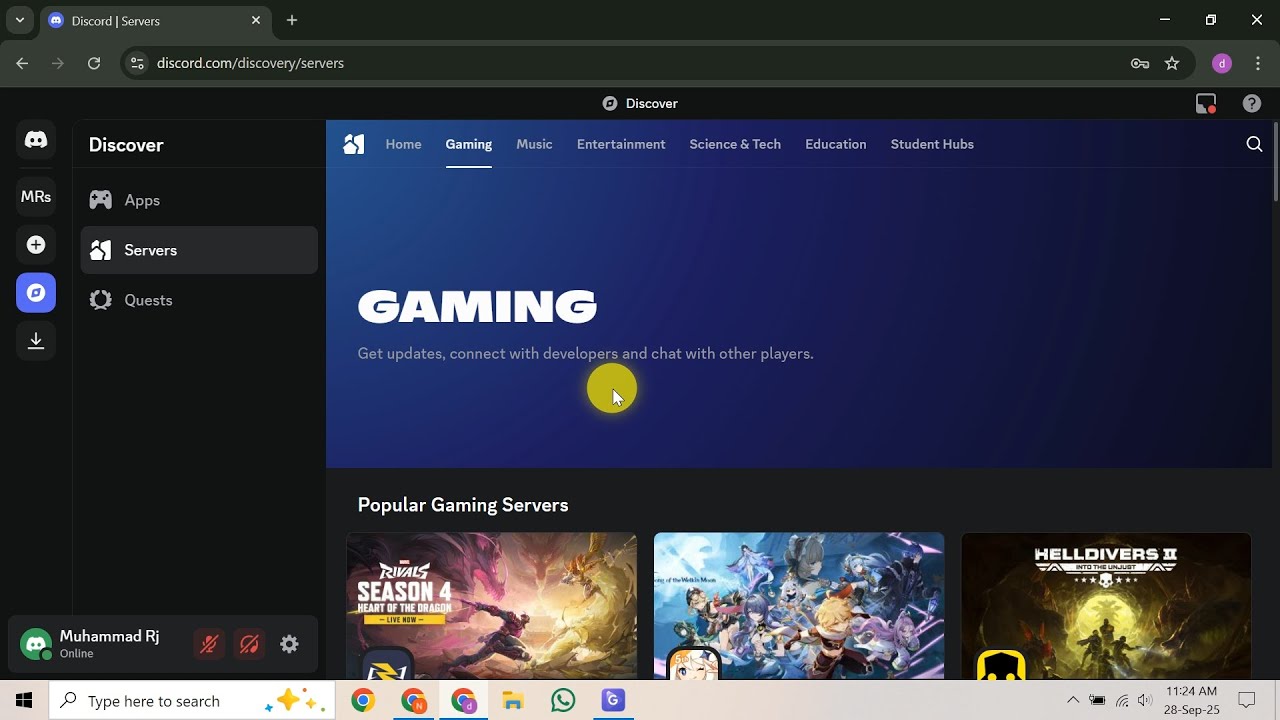Screen dimensions: 1280x720
Task: Bookmark this page with the star icon
Action: pyautogui.click(x=1172, y=63)
